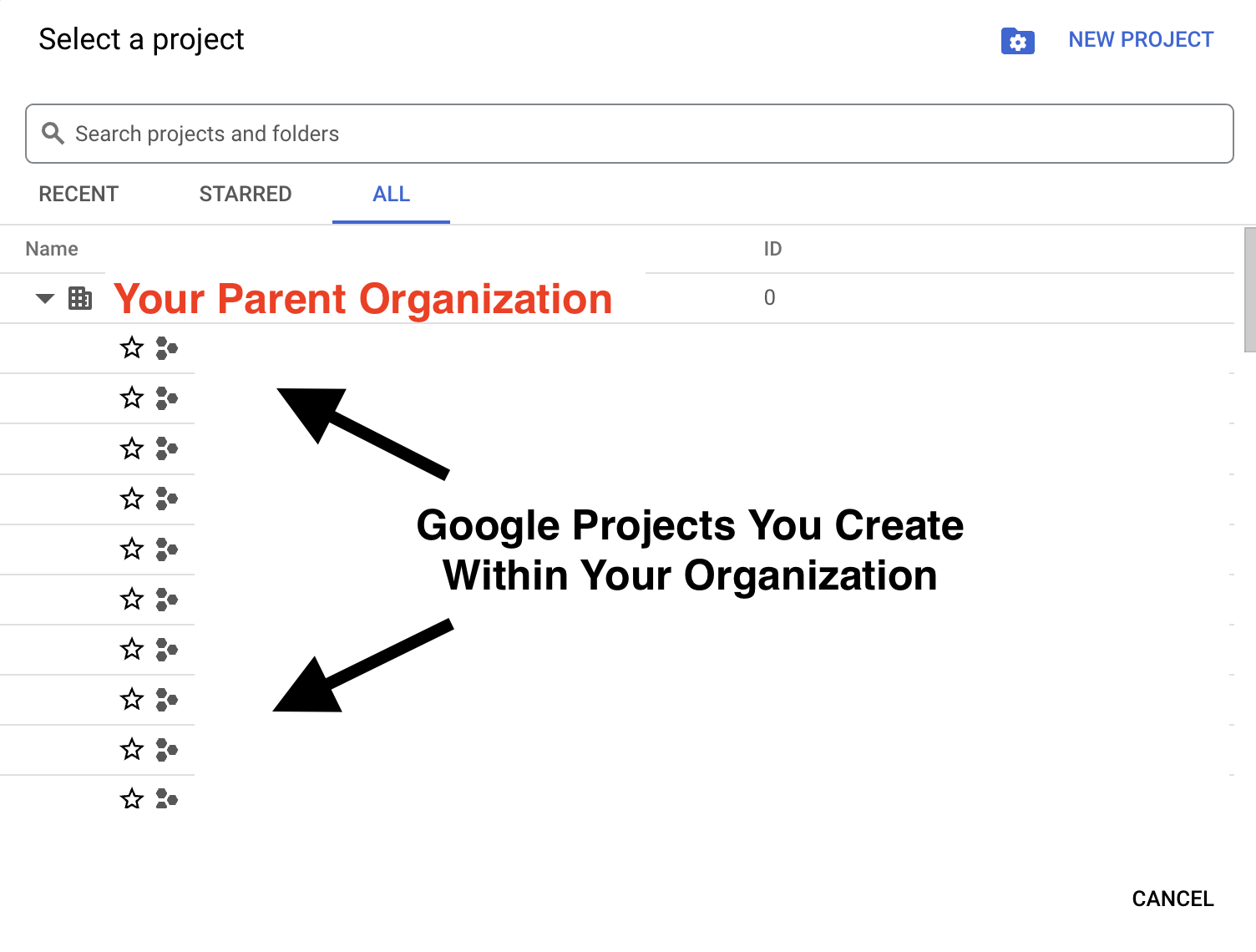Select the ALL tab

pos(391,194)
